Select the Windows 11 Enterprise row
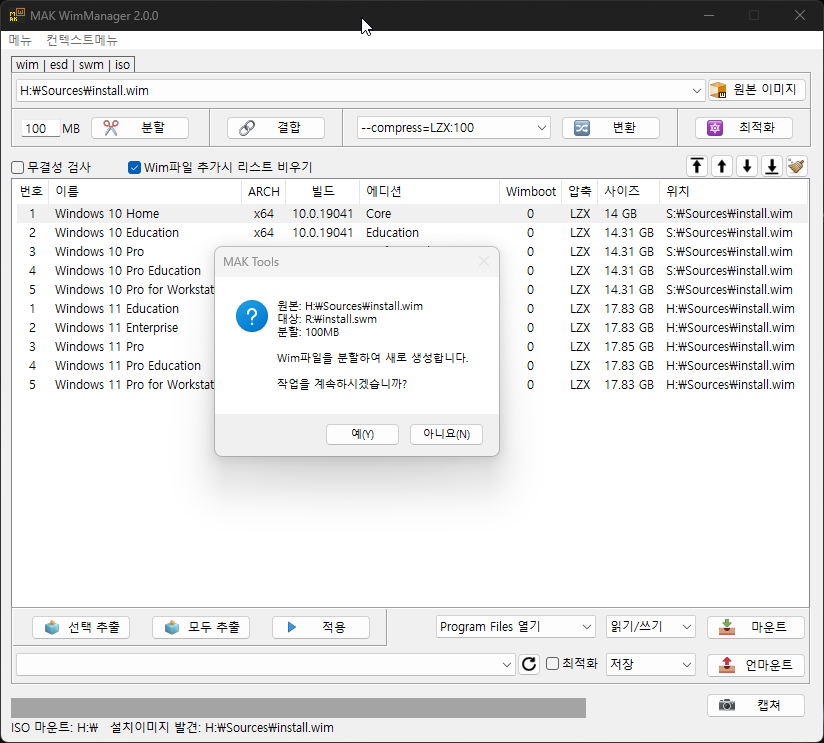 pos(412,328)
